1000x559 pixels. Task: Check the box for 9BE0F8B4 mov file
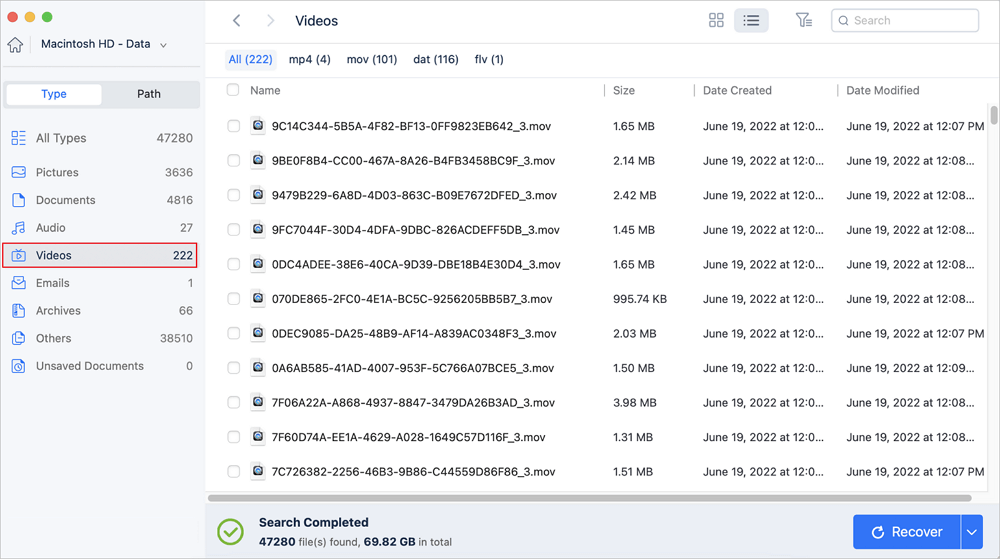(x=233, y=161)
